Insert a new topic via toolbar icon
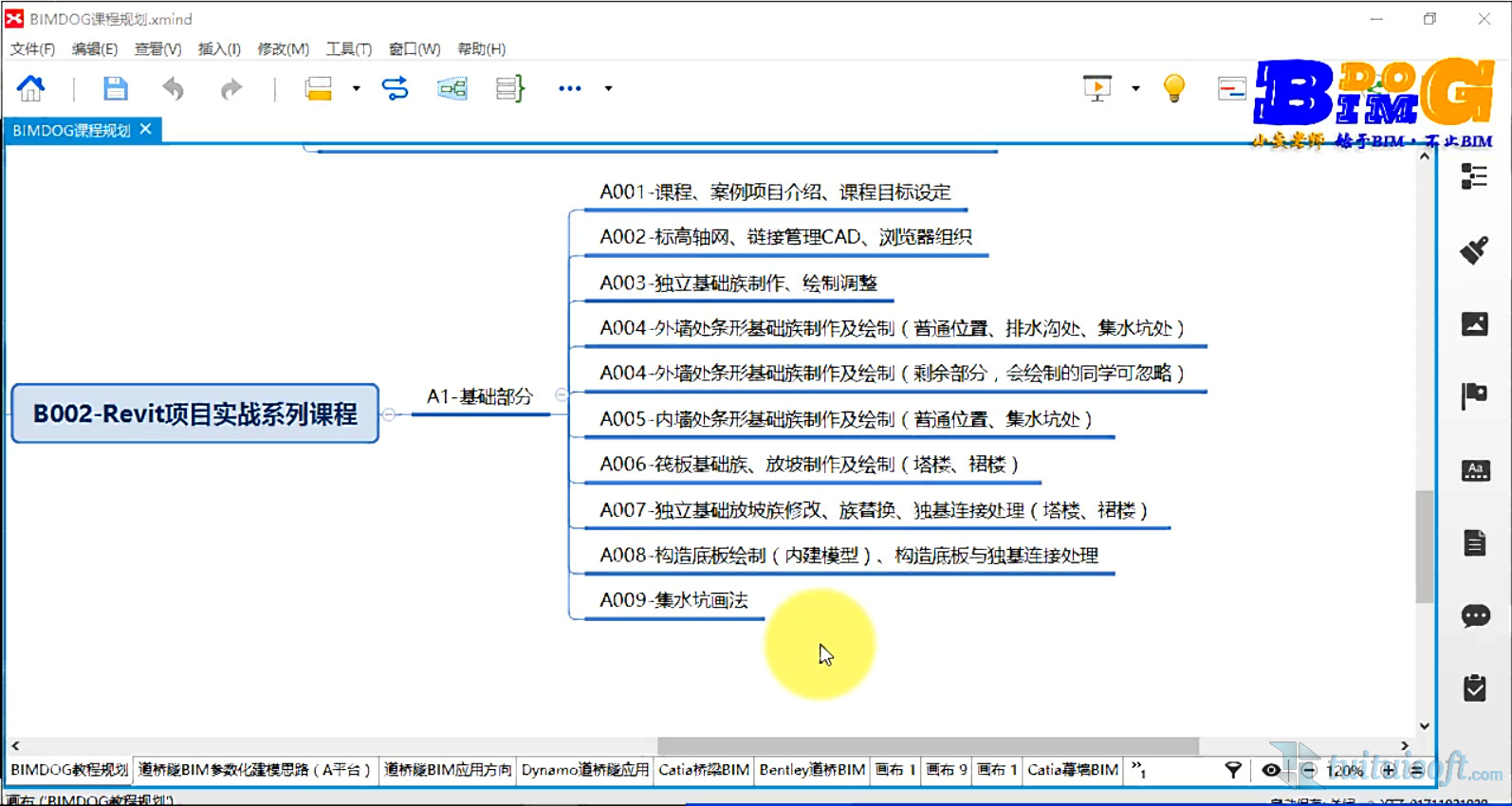This screenshot has height=806, width=1512. (319, 88)
